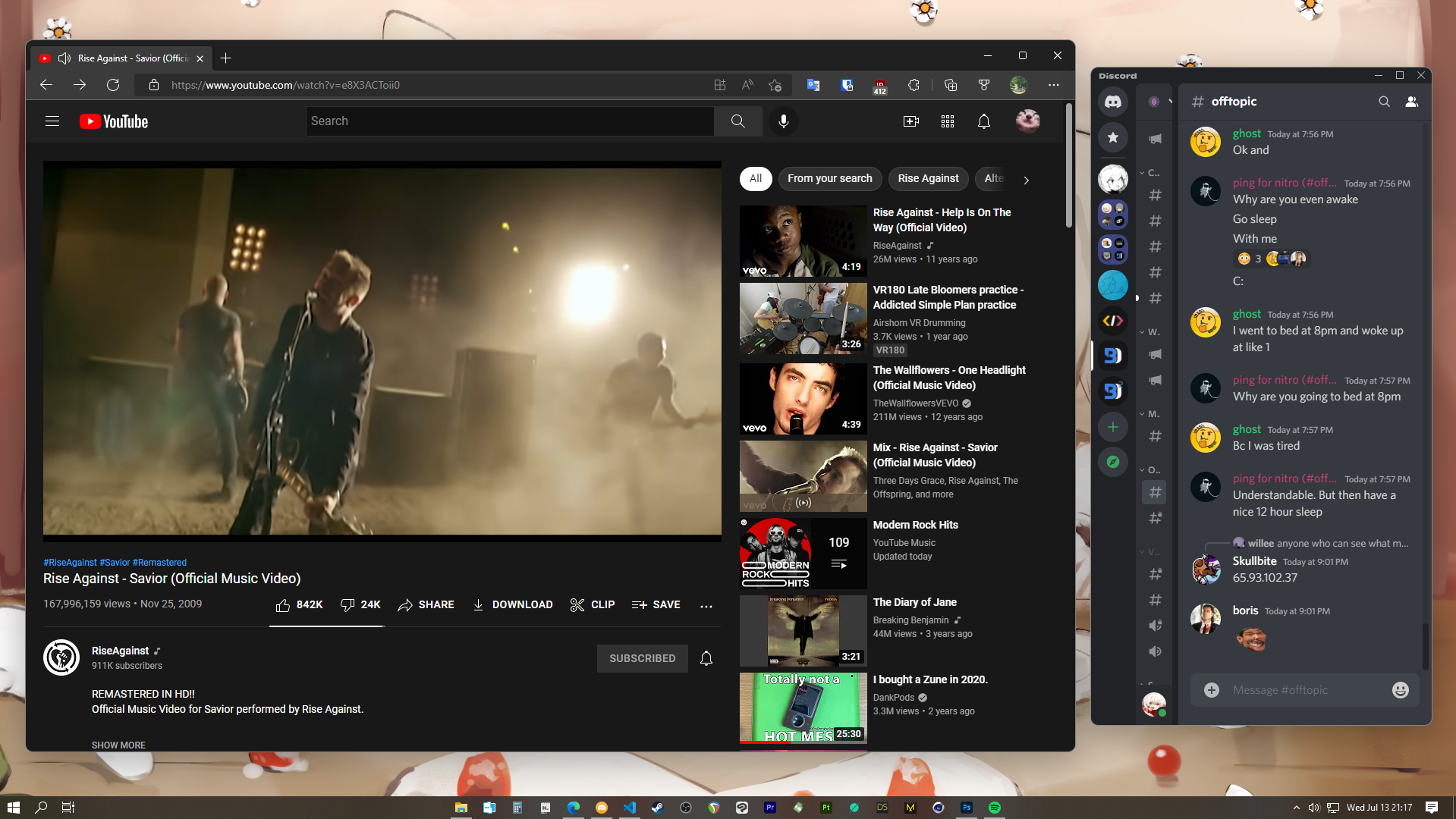Screen dimensions: 1456x819
Task: Click Discord Add a Server plus
Action: 1113,427
